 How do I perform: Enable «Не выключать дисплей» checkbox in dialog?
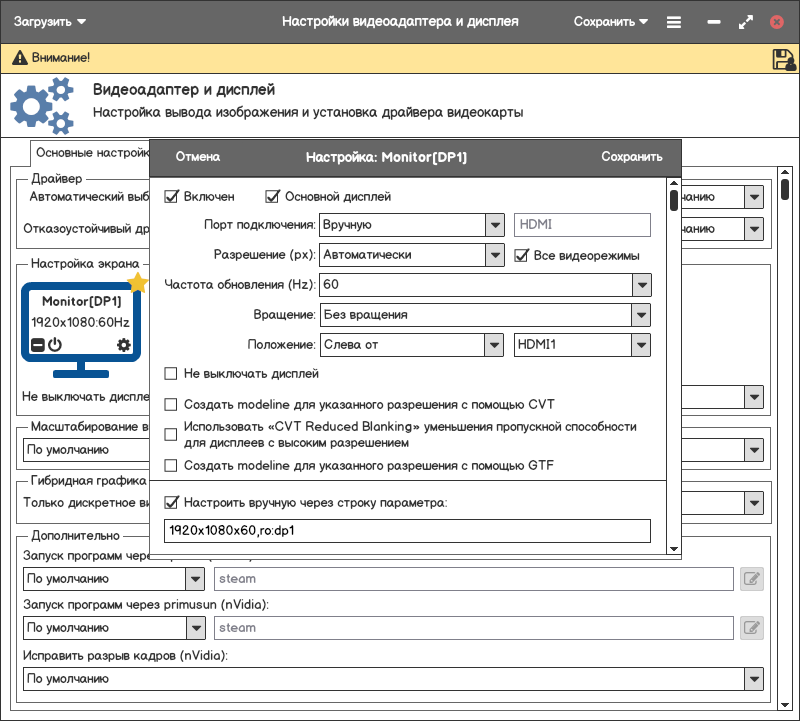click(171, 374)
